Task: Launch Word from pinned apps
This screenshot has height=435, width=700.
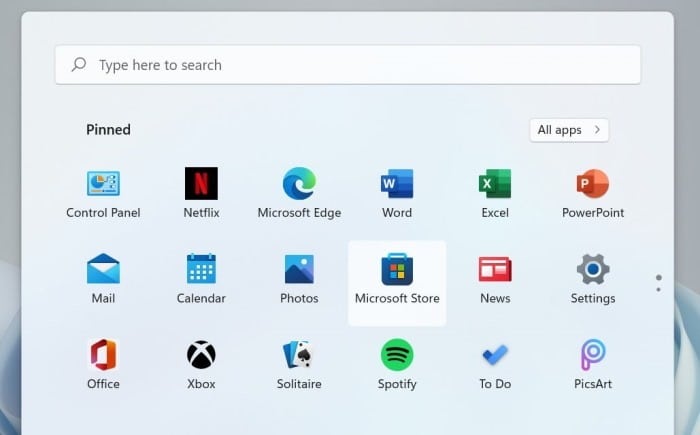Action: (x=397, y=193)
